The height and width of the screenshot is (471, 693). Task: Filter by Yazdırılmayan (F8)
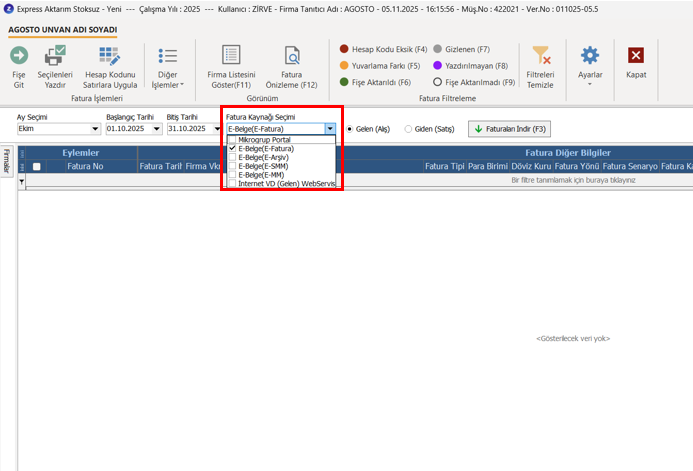pyautogui.click(x=471, y=66)
